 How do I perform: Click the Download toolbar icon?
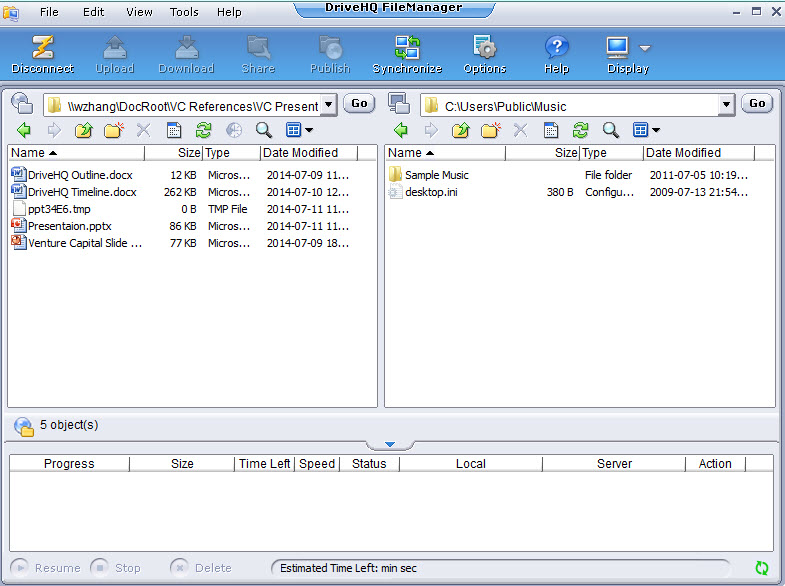186,54
